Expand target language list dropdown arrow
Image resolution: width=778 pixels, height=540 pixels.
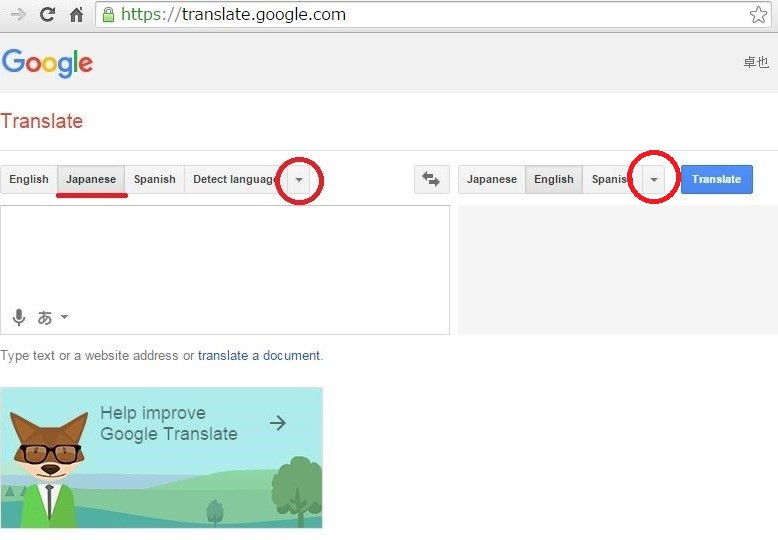654,180
